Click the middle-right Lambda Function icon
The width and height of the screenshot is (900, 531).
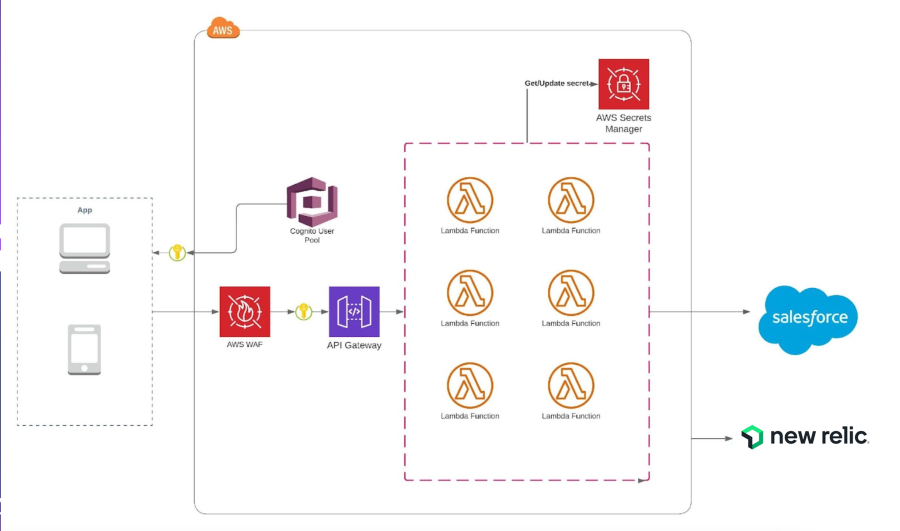571,293
